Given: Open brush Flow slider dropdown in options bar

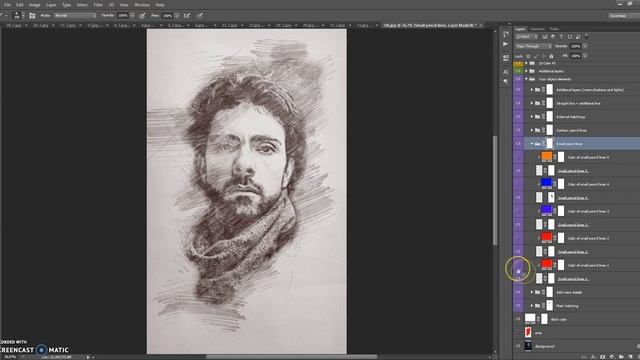Looking at the screenshot, I should tap(177, 16).
